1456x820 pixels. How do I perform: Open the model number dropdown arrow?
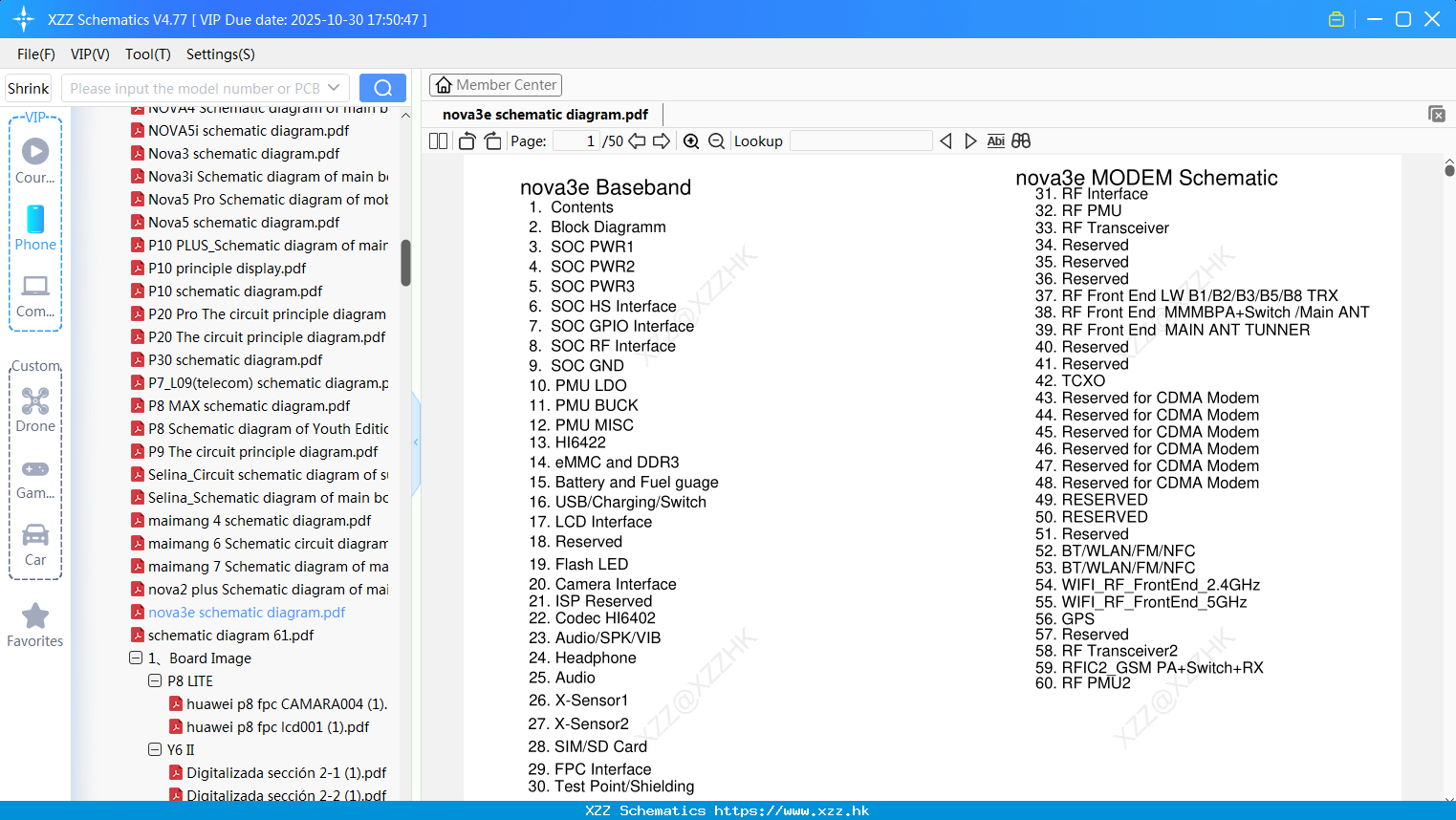pyautogui.click(x=334, y=88)
